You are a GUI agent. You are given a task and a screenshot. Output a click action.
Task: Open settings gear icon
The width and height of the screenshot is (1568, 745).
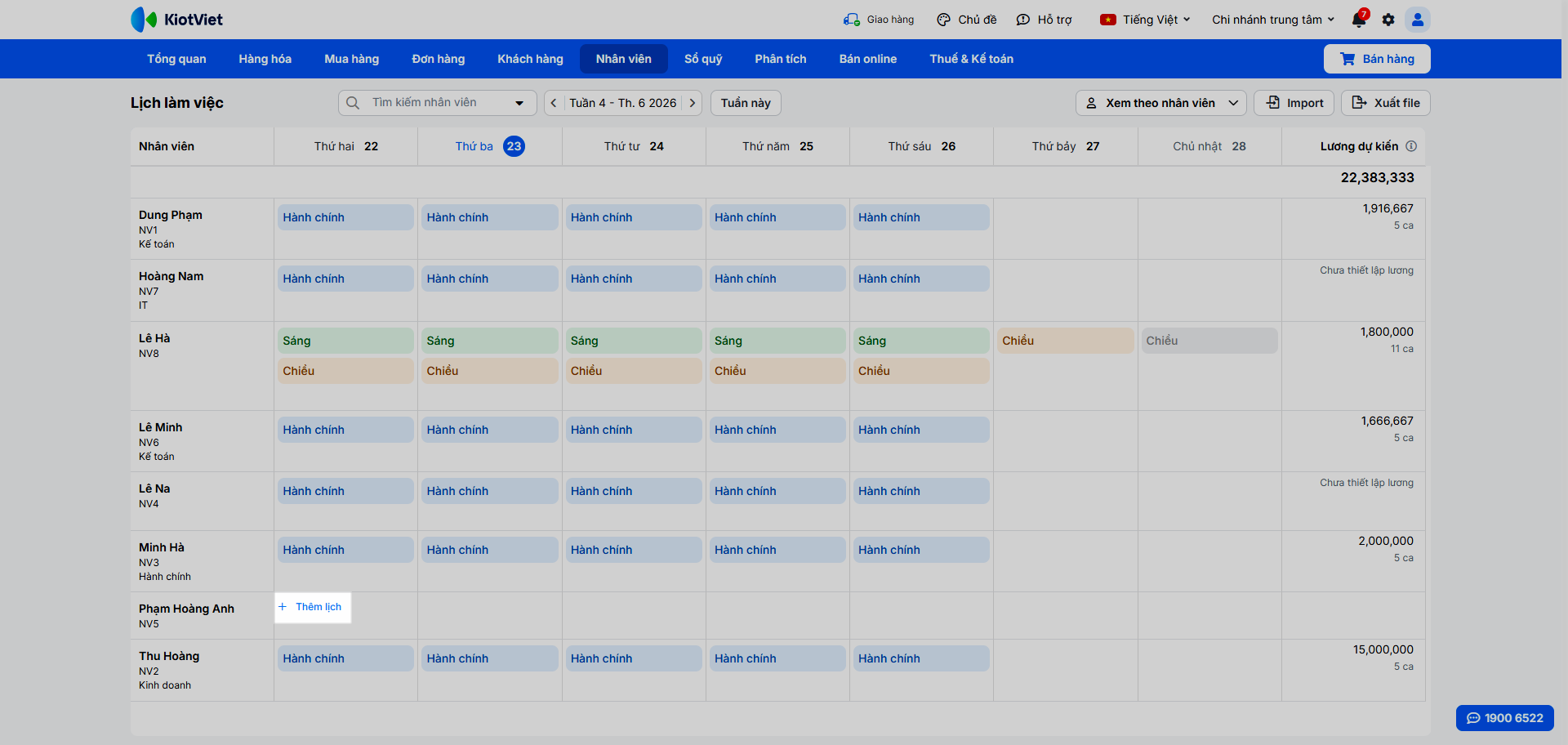(x=1388, y=20)
